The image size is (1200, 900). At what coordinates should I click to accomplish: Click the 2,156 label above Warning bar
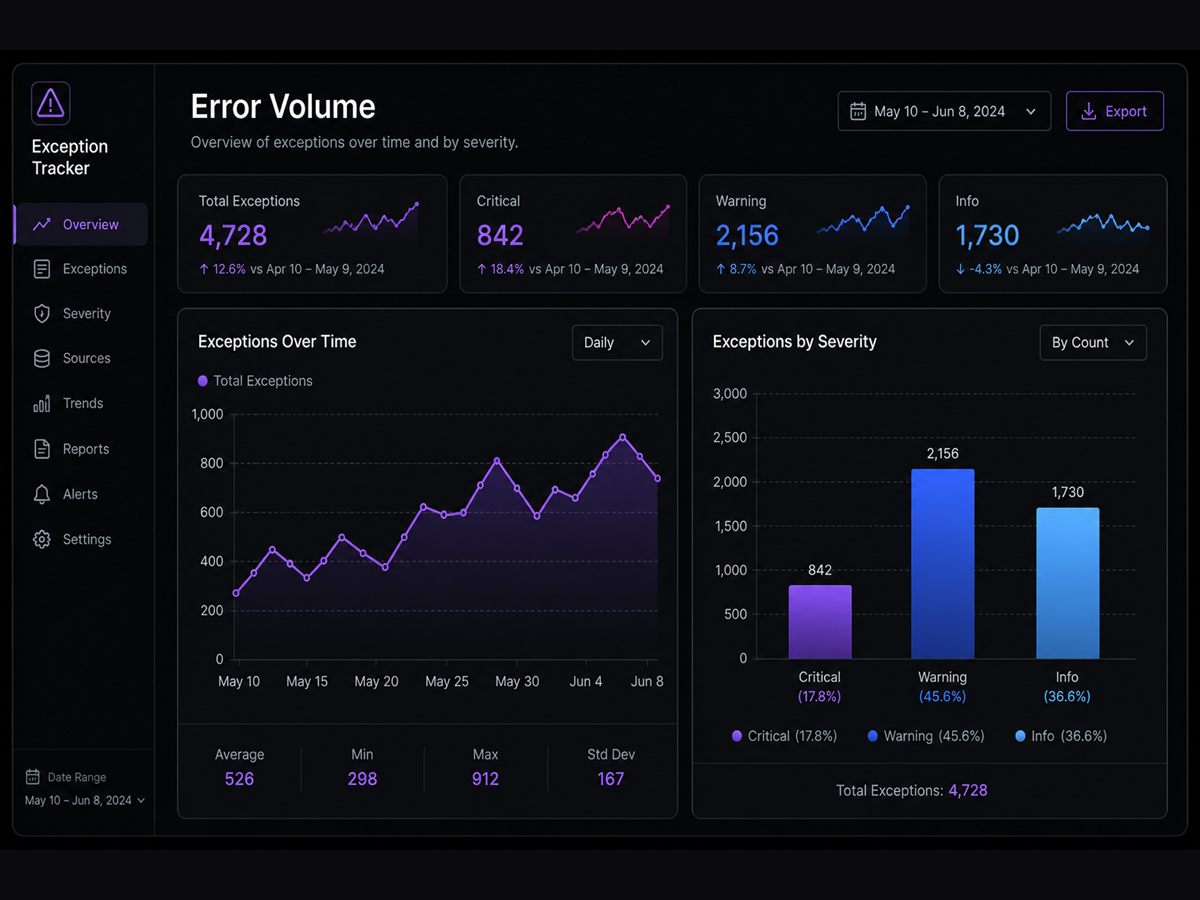tap(943, 453)
